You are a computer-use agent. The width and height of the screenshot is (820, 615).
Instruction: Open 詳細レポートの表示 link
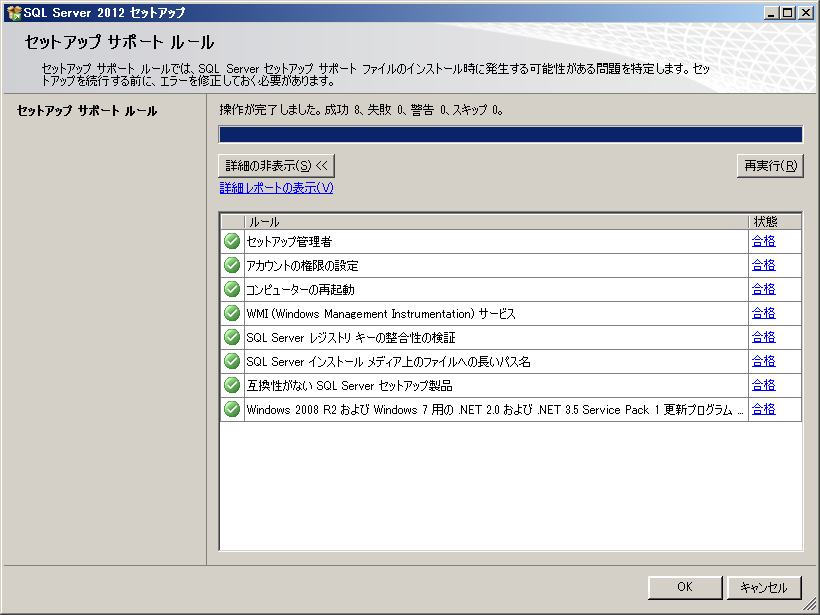click(x=276, y=188)
